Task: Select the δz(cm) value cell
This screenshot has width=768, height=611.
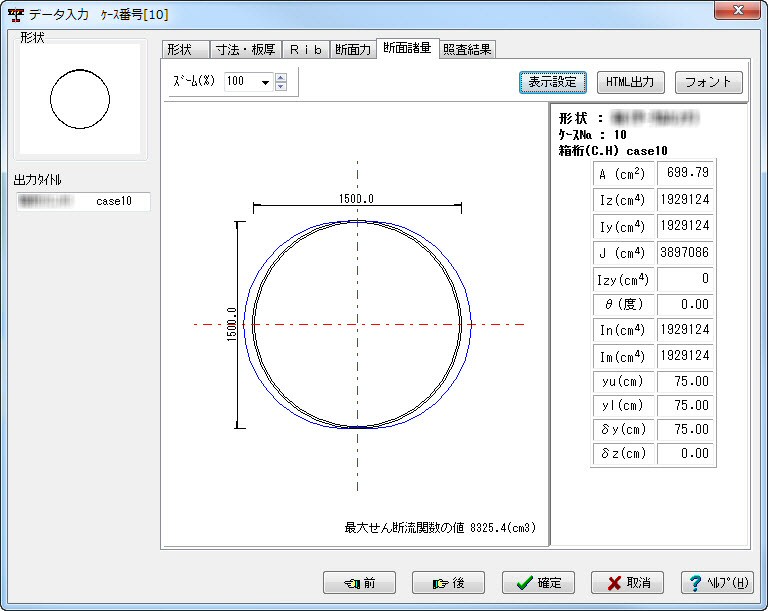Action: point(685,453)
